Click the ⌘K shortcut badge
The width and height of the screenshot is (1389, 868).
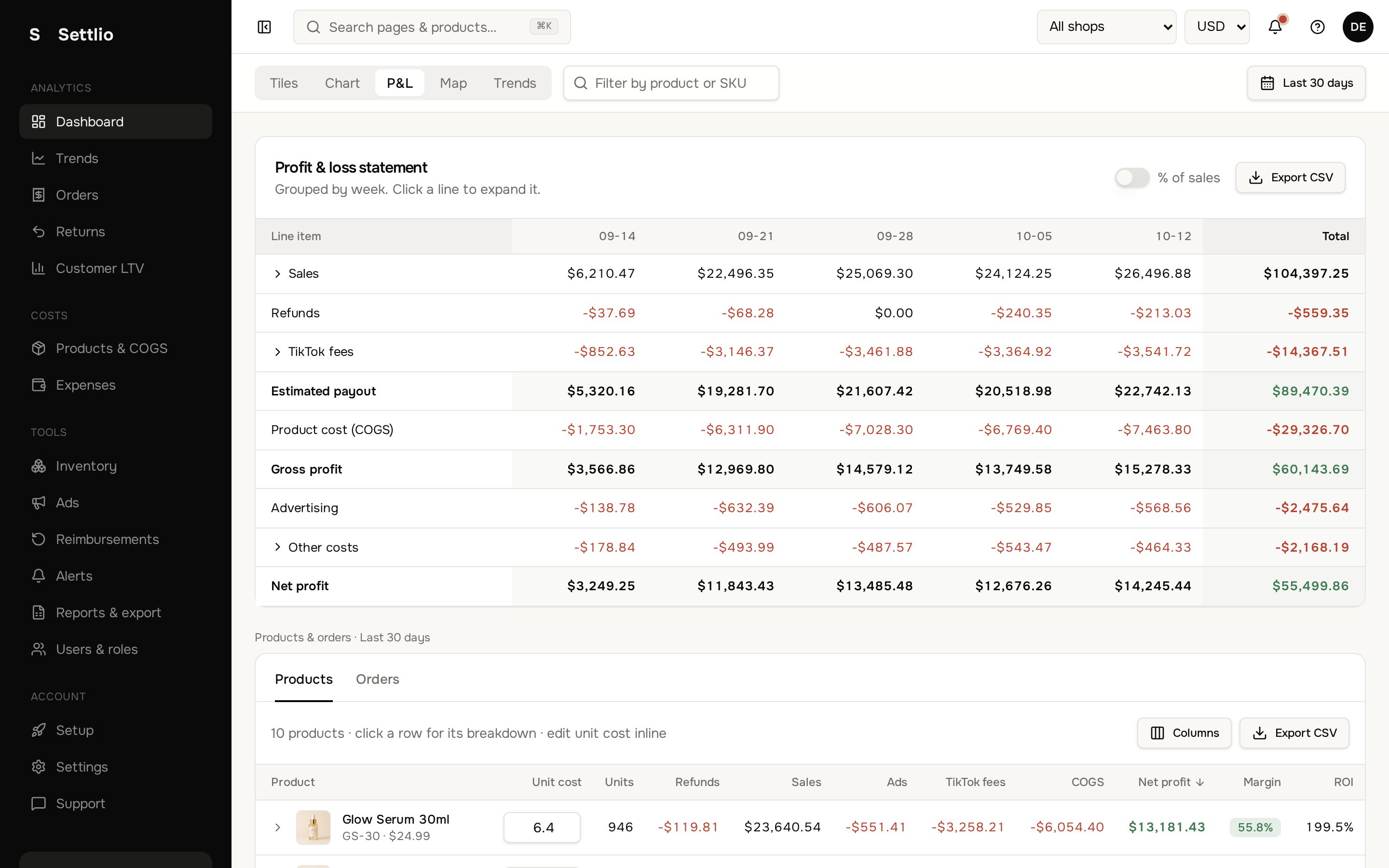coord(544,27)
